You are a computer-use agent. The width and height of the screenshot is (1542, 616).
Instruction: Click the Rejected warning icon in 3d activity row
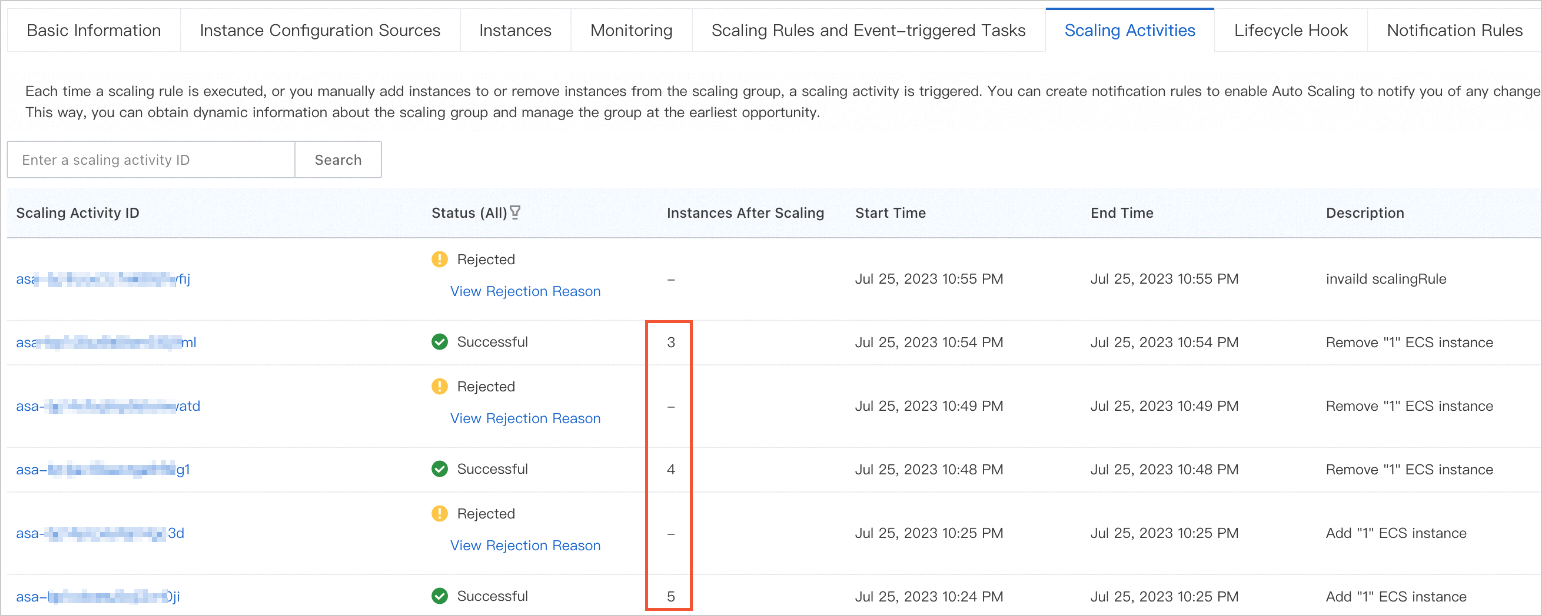point(439,513)
